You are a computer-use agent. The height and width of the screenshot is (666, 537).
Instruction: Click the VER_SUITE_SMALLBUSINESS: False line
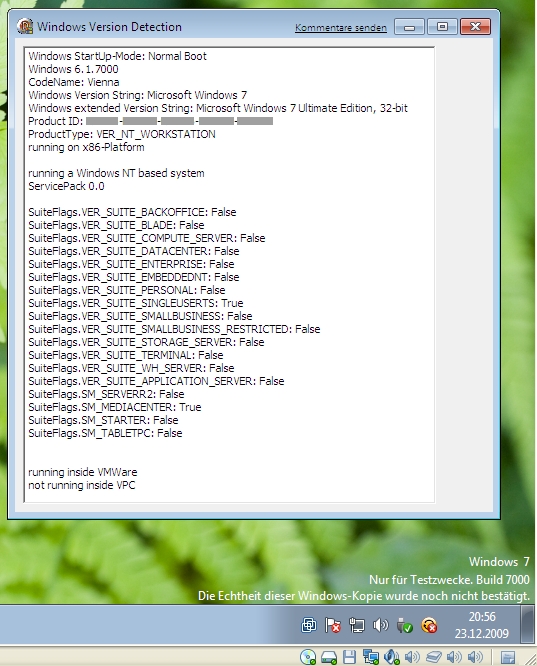[x=140, y=316]
